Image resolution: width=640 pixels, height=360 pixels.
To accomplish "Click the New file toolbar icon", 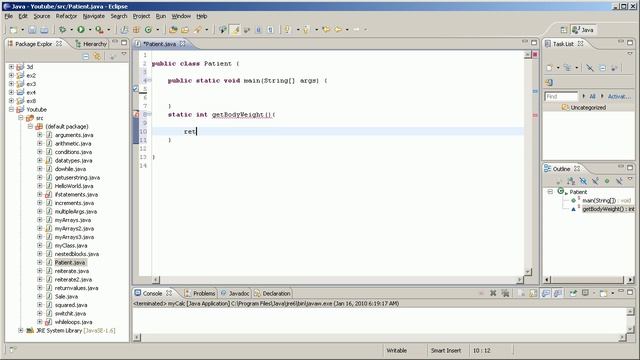I will (x=13, y=30).
